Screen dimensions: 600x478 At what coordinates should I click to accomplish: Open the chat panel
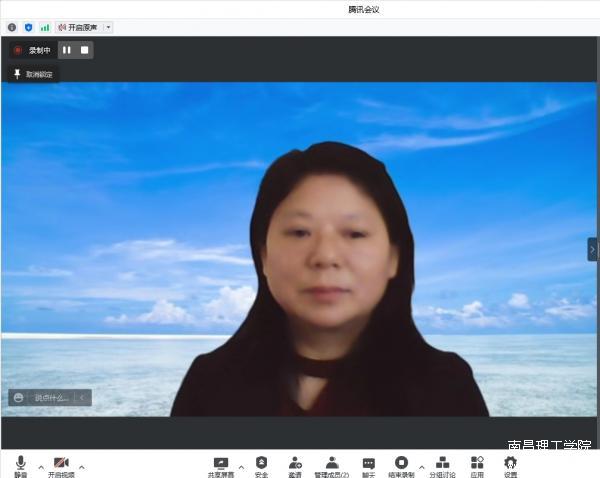(368, 465)
